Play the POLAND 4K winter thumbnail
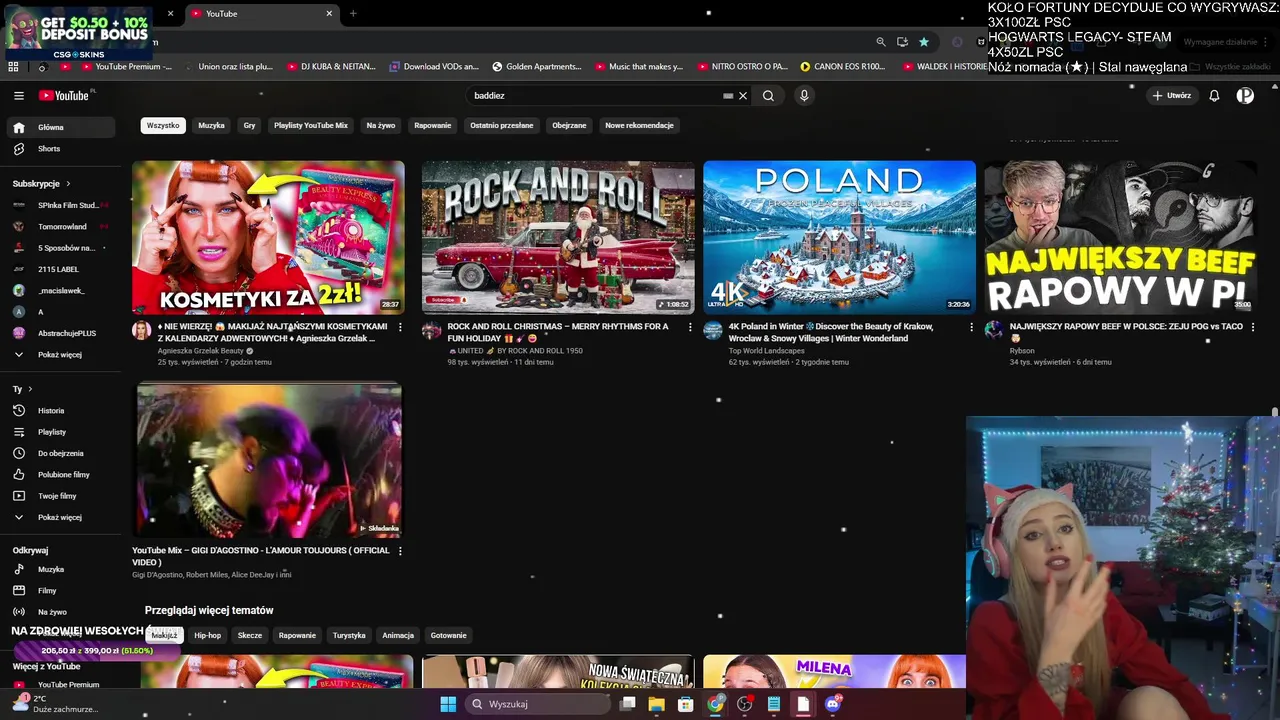The width and height of the screenshot is (1280, 720). click(x=839, y=237)
